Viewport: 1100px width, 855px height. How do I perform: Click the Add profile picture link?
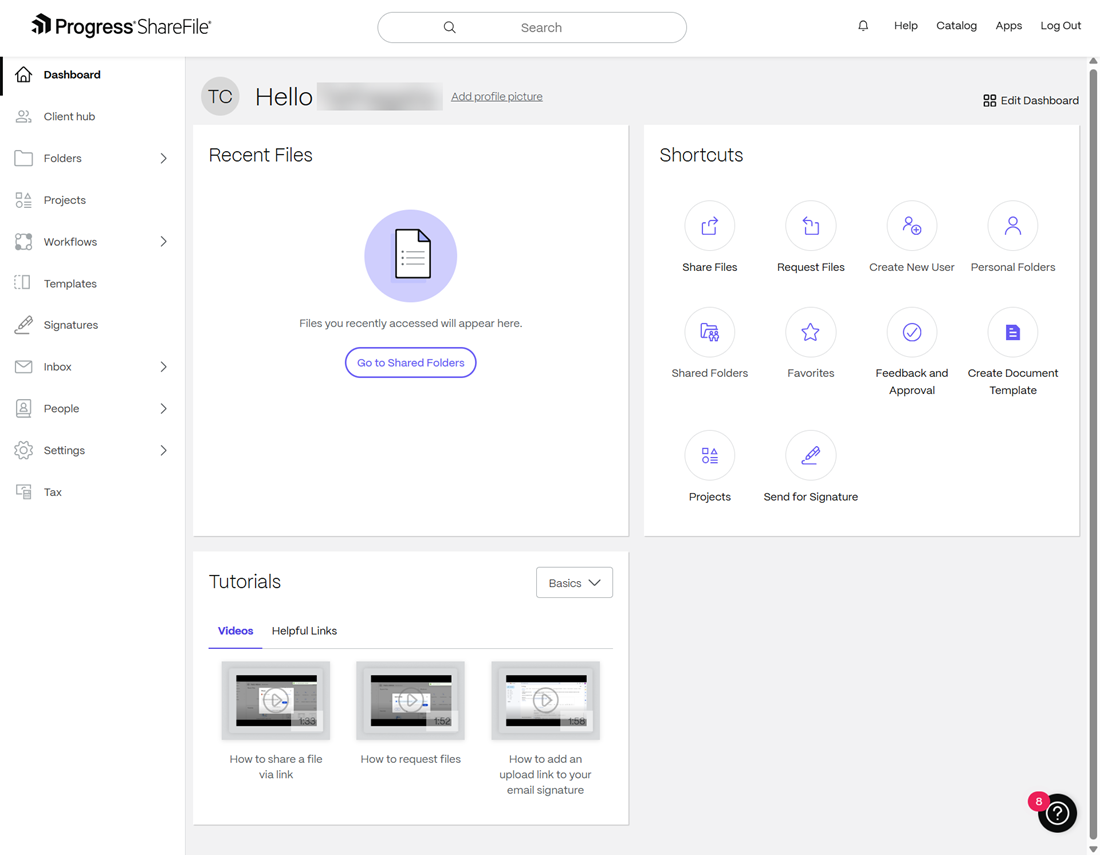click(496, 97)
